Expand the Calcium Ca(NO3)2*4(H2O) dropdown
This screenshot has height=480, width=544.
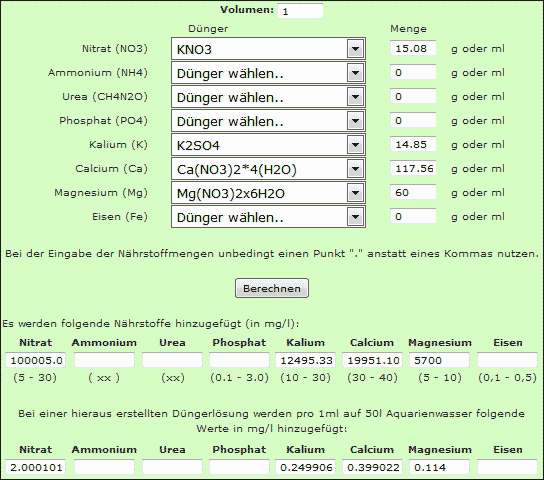pos(268,169)
